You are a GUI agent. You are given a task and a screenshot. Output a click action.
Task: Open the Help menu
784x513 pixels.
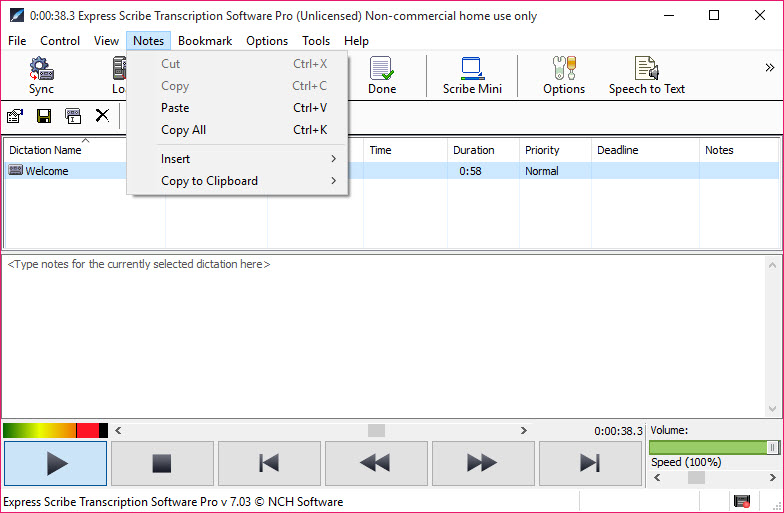click(x=356, y=40)
